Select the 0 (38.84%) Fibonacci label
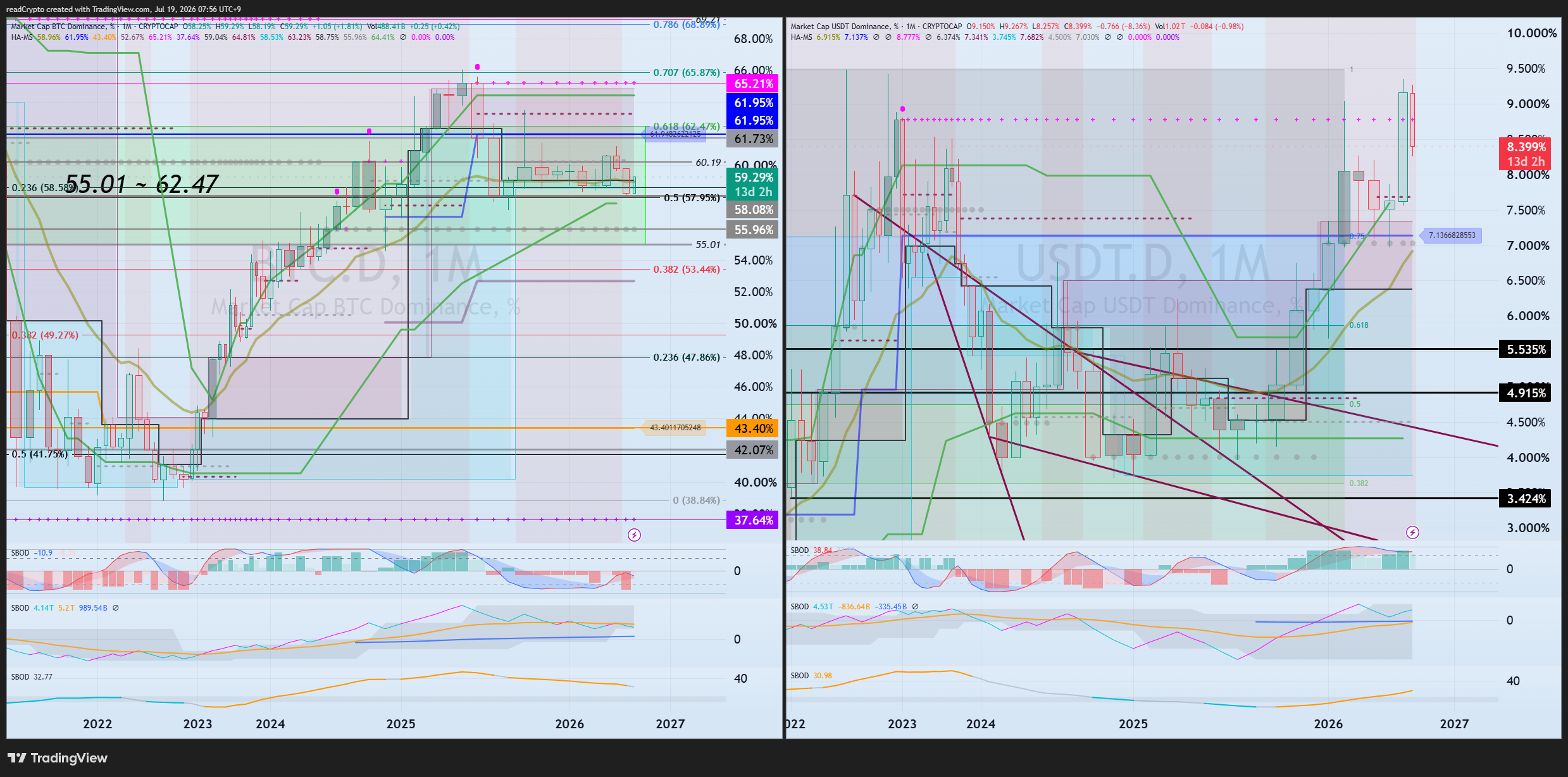The image size is (1568, 777). tap(696, 500)
